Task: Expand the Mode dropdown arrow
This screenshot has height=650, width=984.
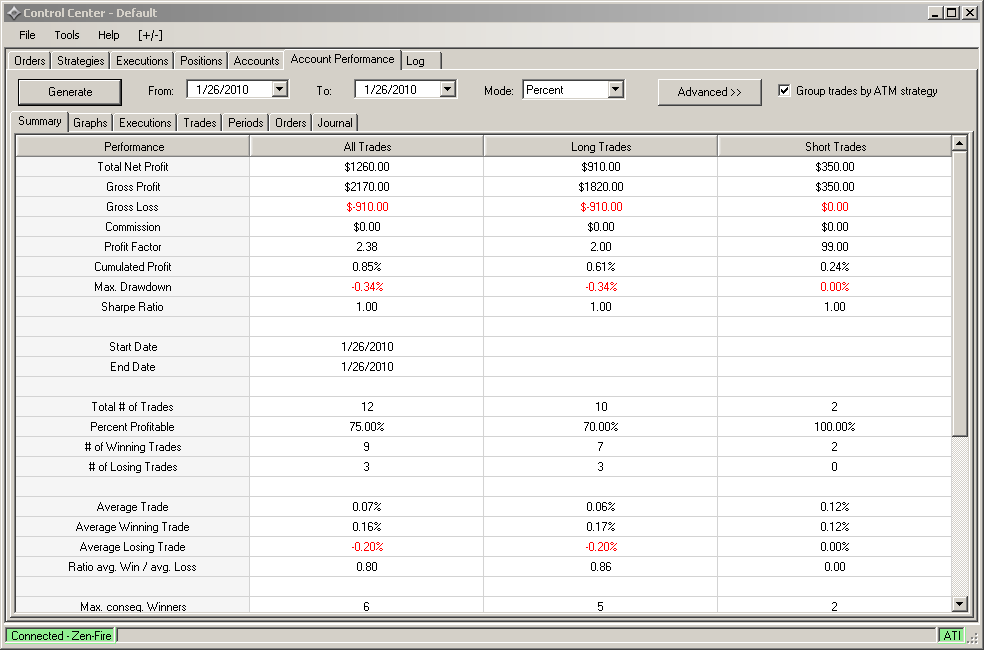Action: [616, 89]
